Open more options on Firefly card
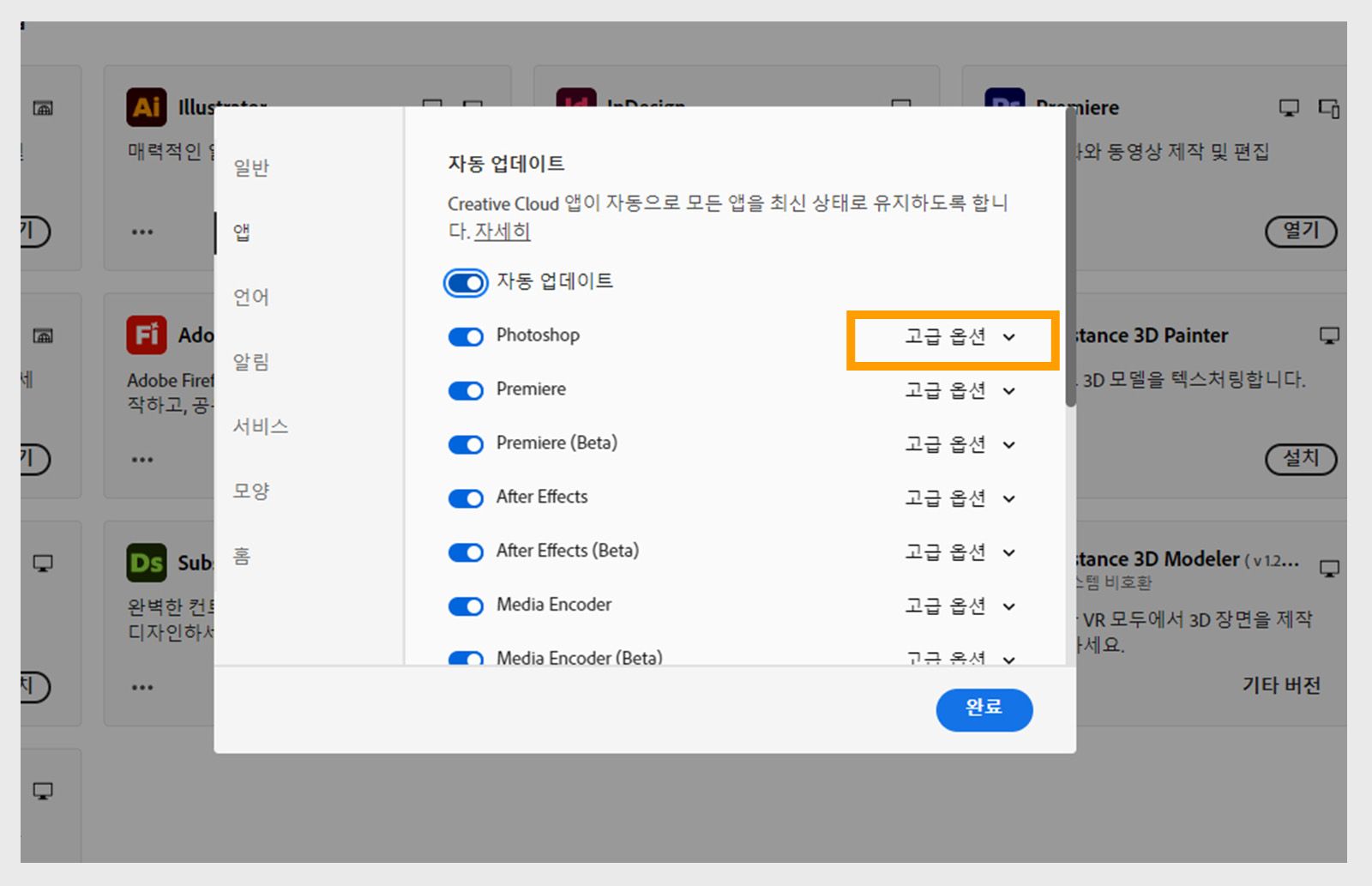Viewport: 1372px width, 886px height. (142, 460)
